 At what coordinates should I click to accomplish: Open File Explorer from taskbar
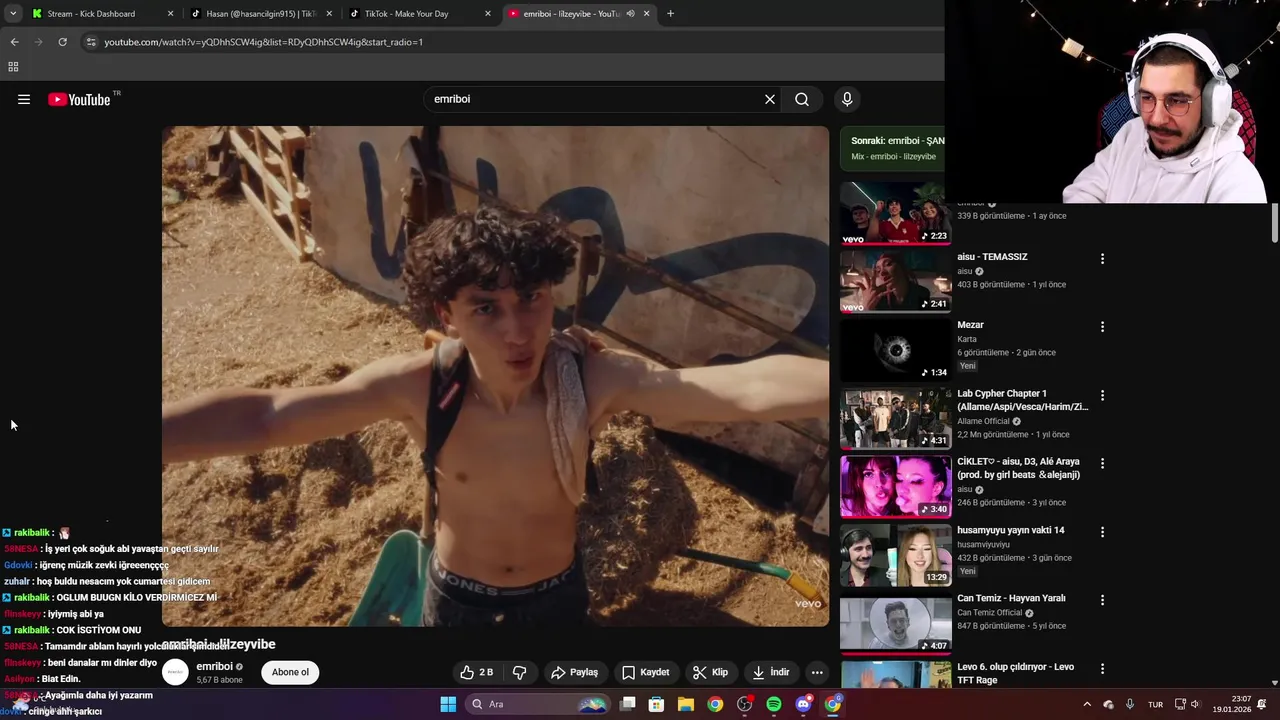pos(686,704)
